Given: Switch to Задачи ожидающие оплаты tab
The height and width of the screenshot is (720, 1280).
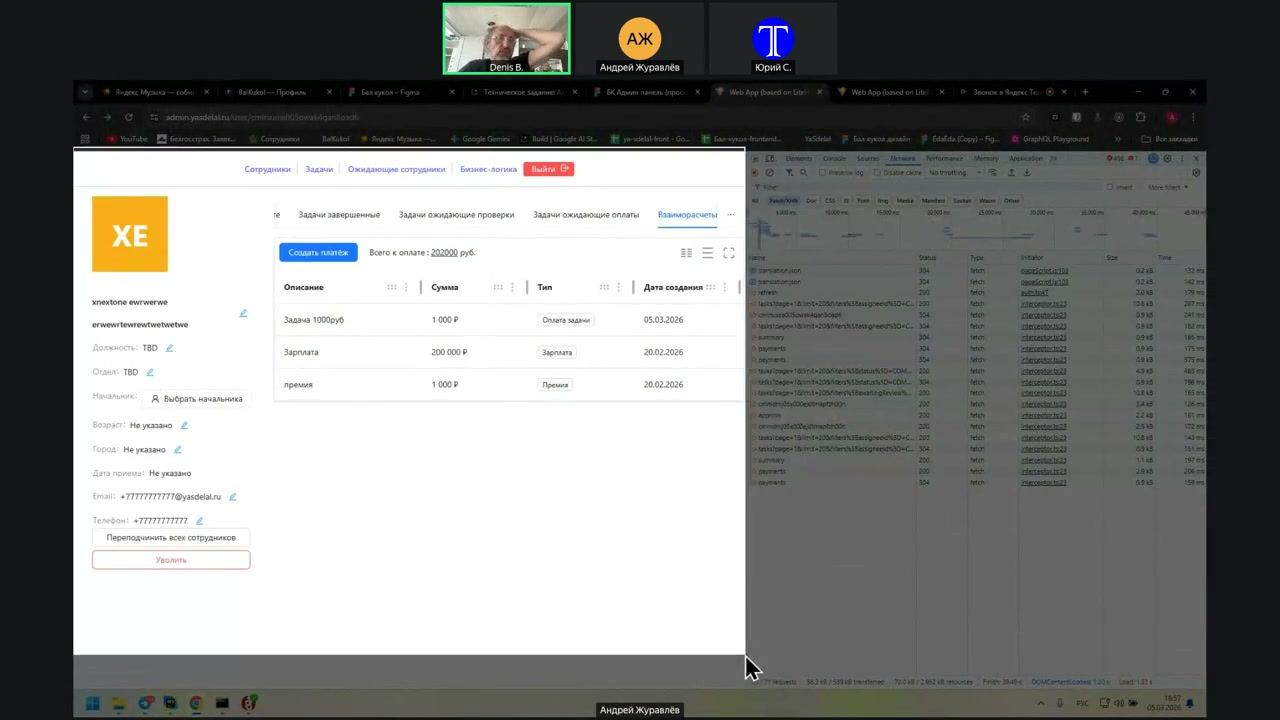Looking at the screenshot, I should (x=585, y=215).
